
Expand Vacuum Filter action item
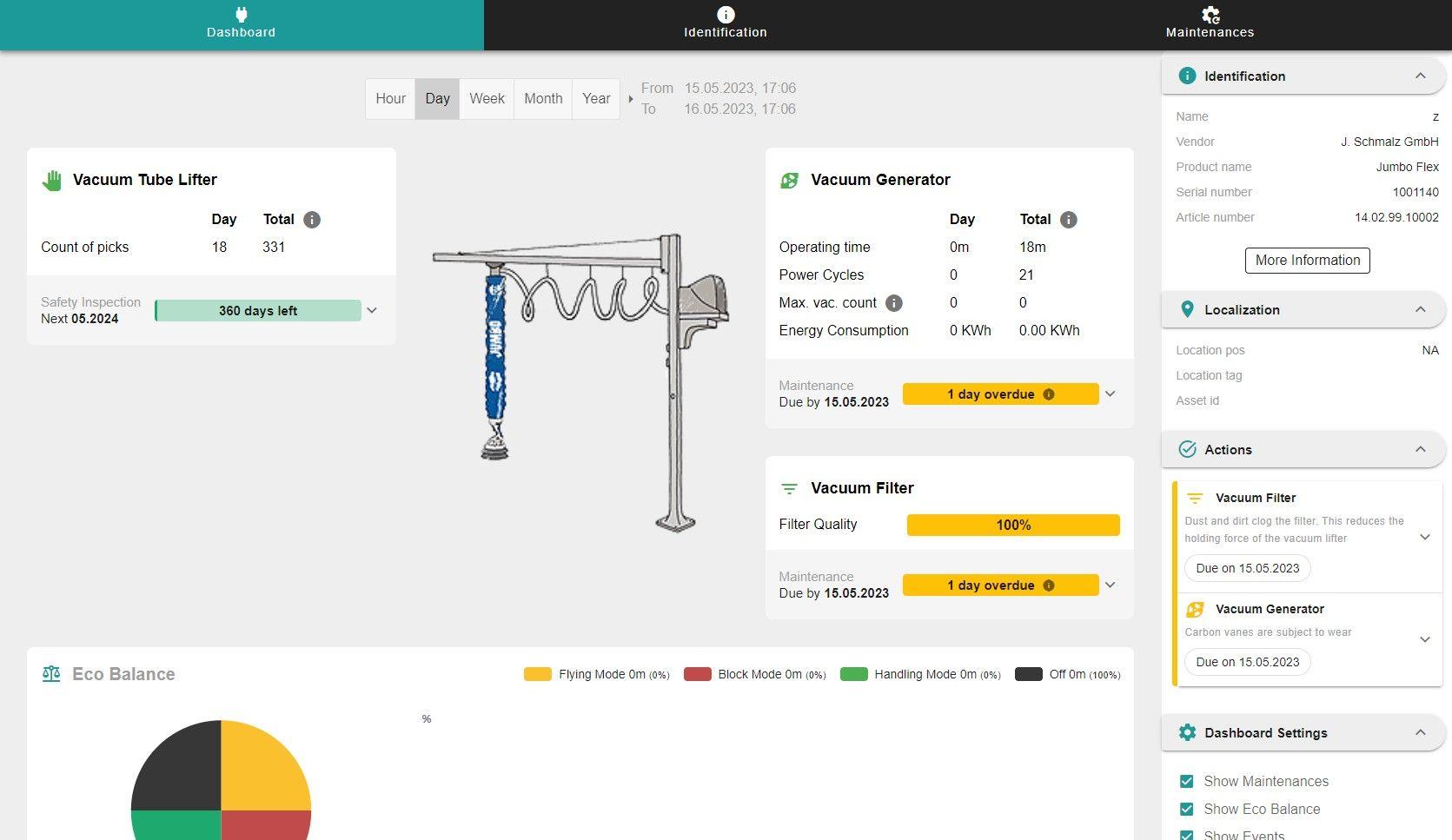(1425, 537)
